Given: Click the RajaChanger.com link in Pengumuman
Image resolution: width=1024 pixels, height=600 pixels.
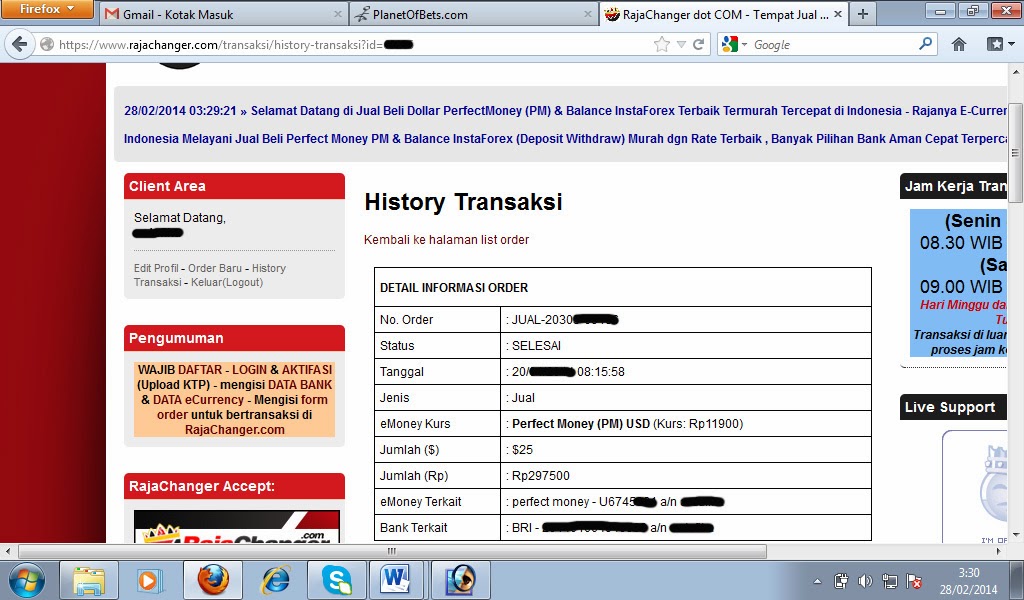Looking at the screenshot, I should pyautogui.click(x=234, y=430).
